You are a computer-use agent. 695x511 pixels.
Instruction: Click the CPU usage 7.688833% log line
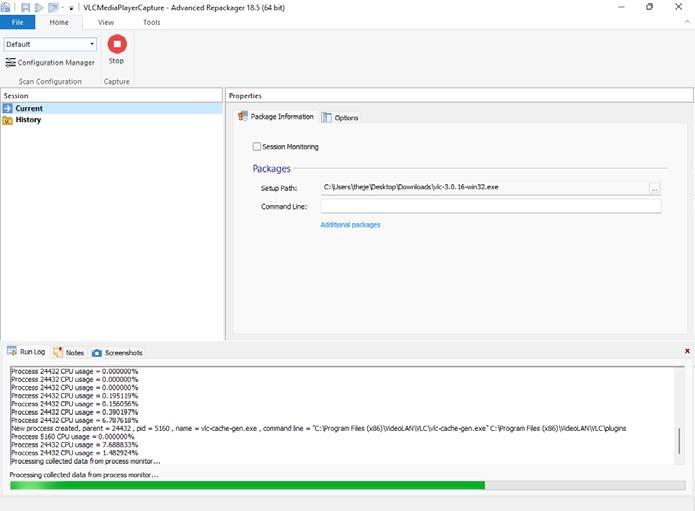tap(74, 445)
